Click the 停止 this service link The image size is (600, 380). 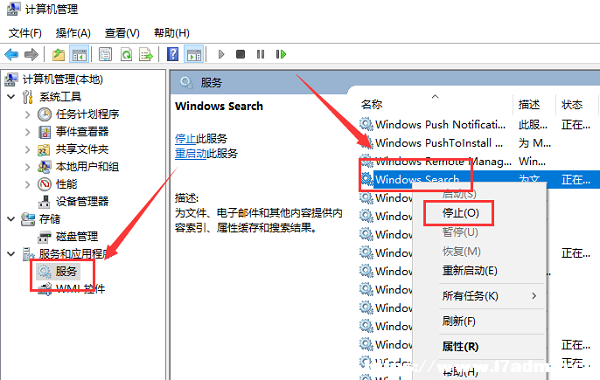[185, 139]
